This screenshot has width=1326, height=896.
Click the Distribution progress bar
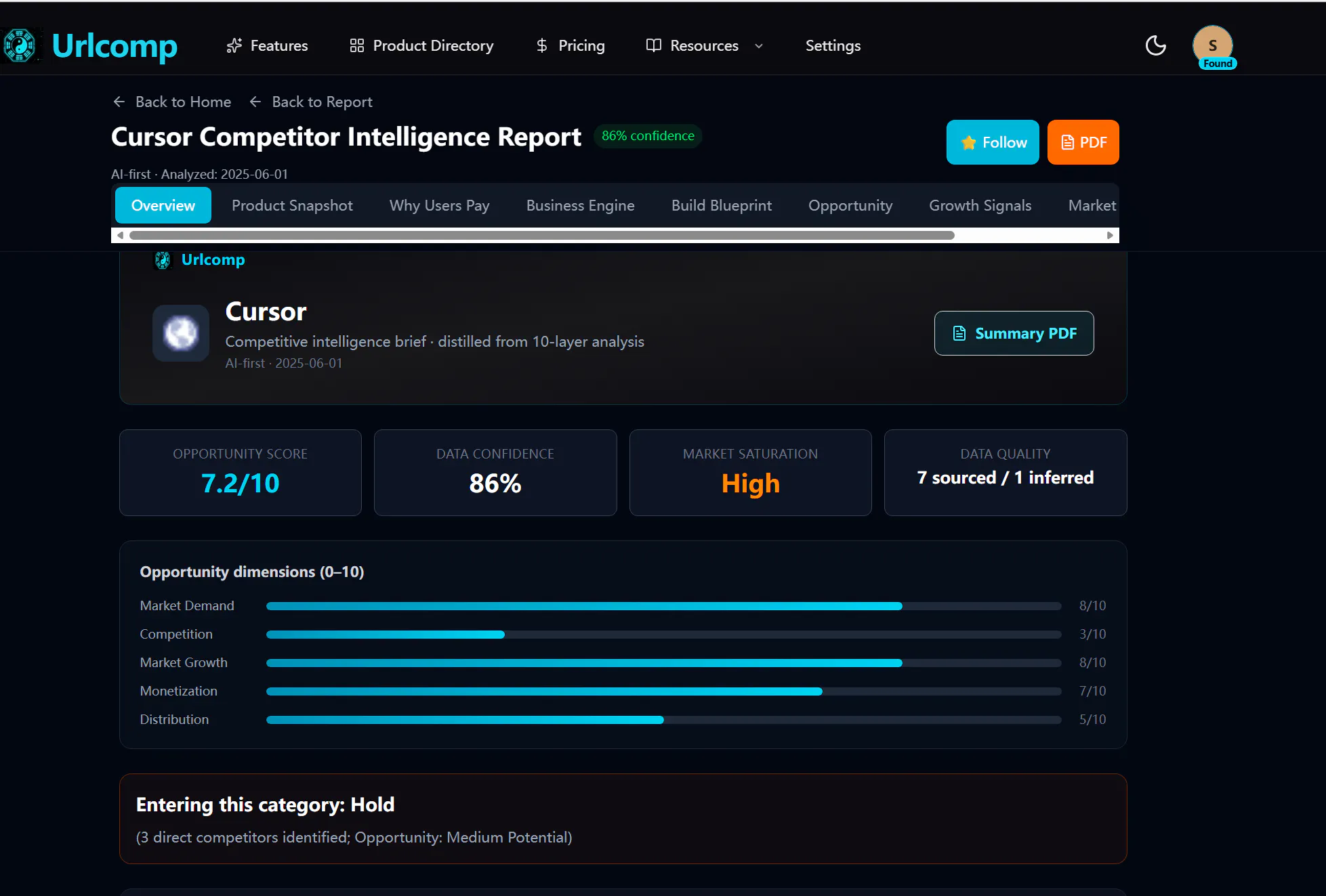coord(664,720)
